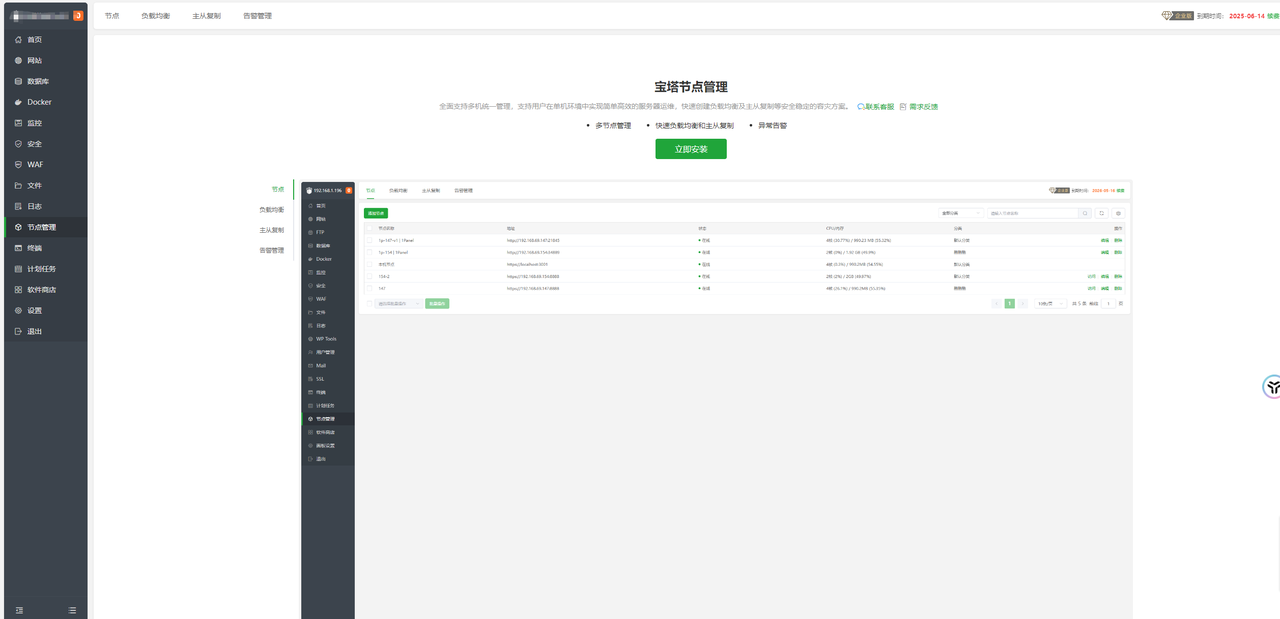Viewport: 1280px width, 619px height.
Task: Open the floating assistant widget on the right edge
Action: click(1271, 387)
